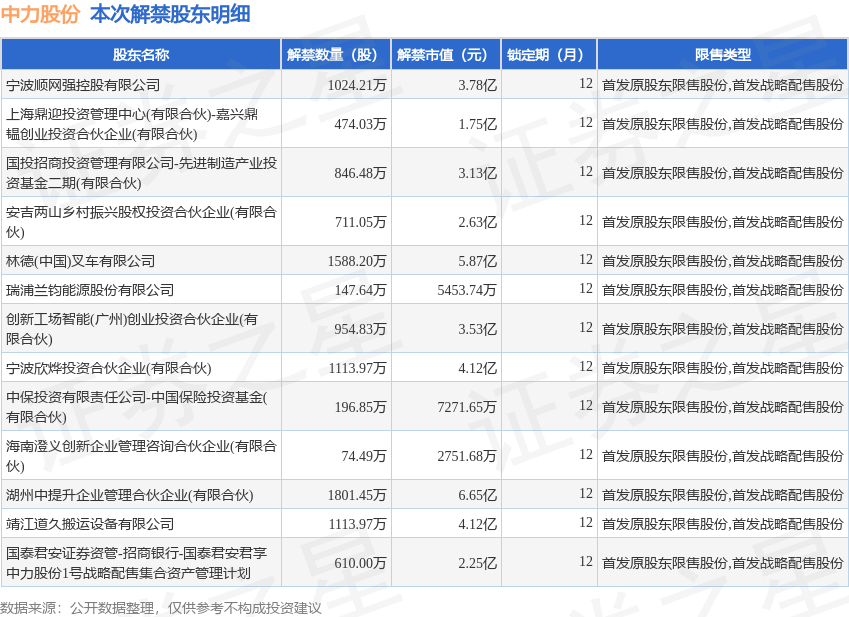Click the 本次解禁股东明细 heading
Image resolution: width=849 pixels, height=617 pixels.
click(x=170, y=14)
